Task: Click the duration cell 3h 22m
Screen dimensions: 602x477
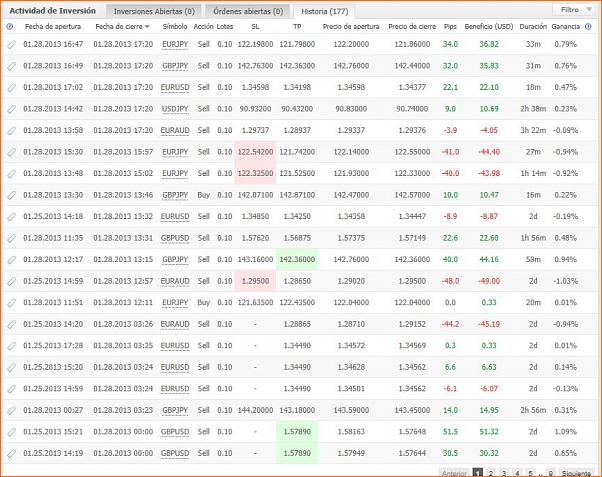Action: [533, 131]
